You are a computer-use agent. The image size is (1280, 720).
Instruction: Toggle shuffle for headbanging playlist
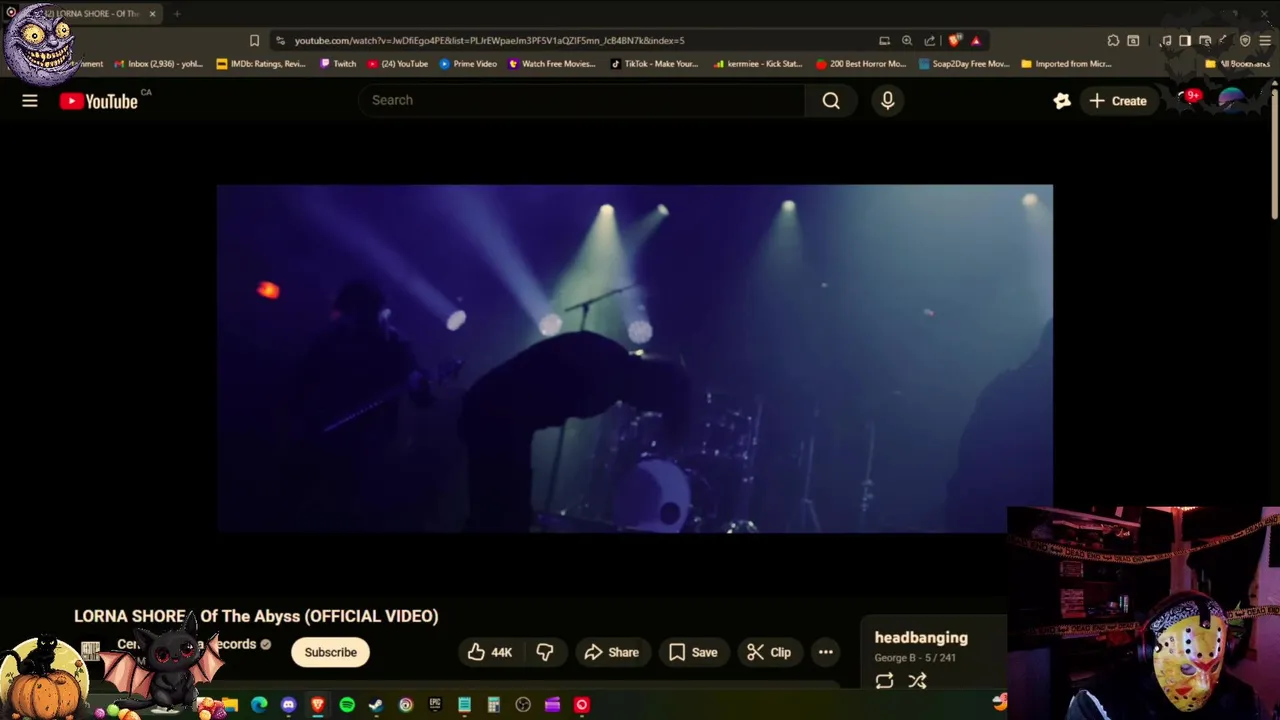coord(917,681)
